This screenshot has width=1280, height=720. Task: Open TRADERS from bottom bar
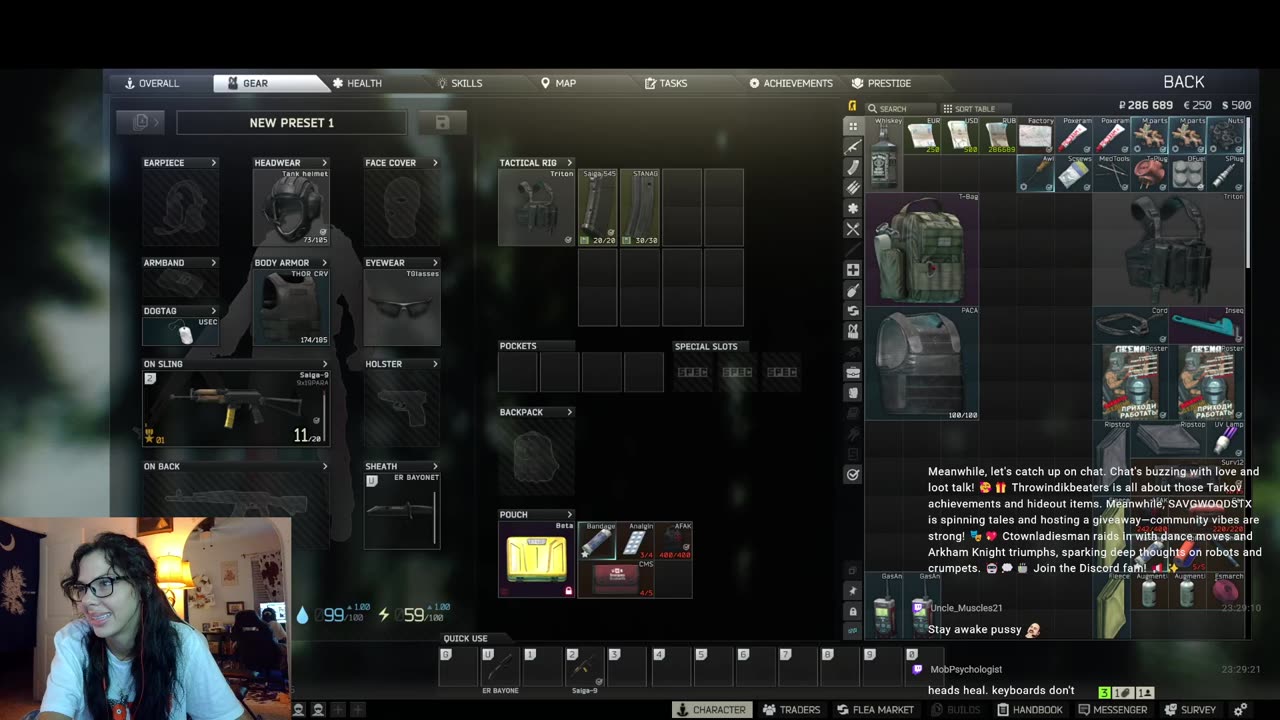pos(791,710)
